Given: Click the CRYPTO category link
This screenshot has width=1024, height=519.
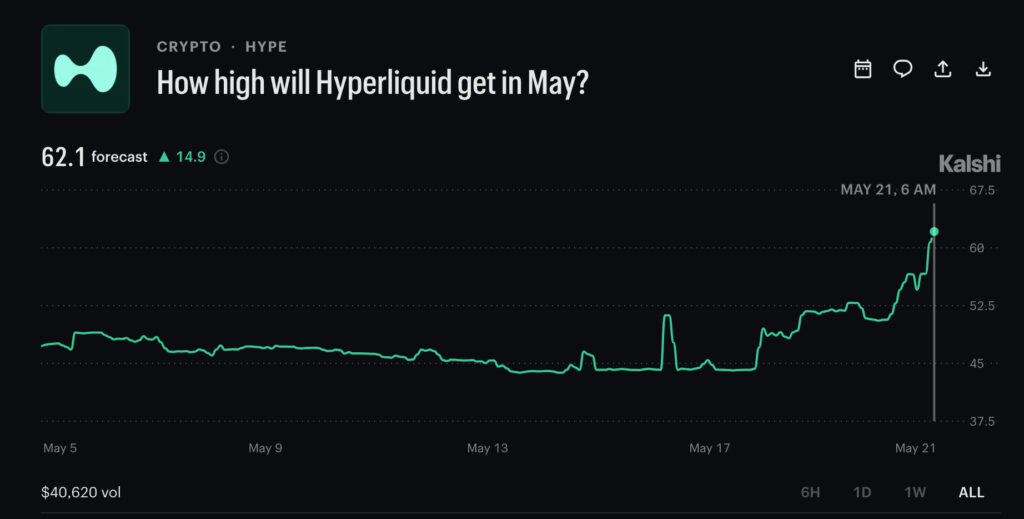Looking at the screenshot, I should (189, 46).
